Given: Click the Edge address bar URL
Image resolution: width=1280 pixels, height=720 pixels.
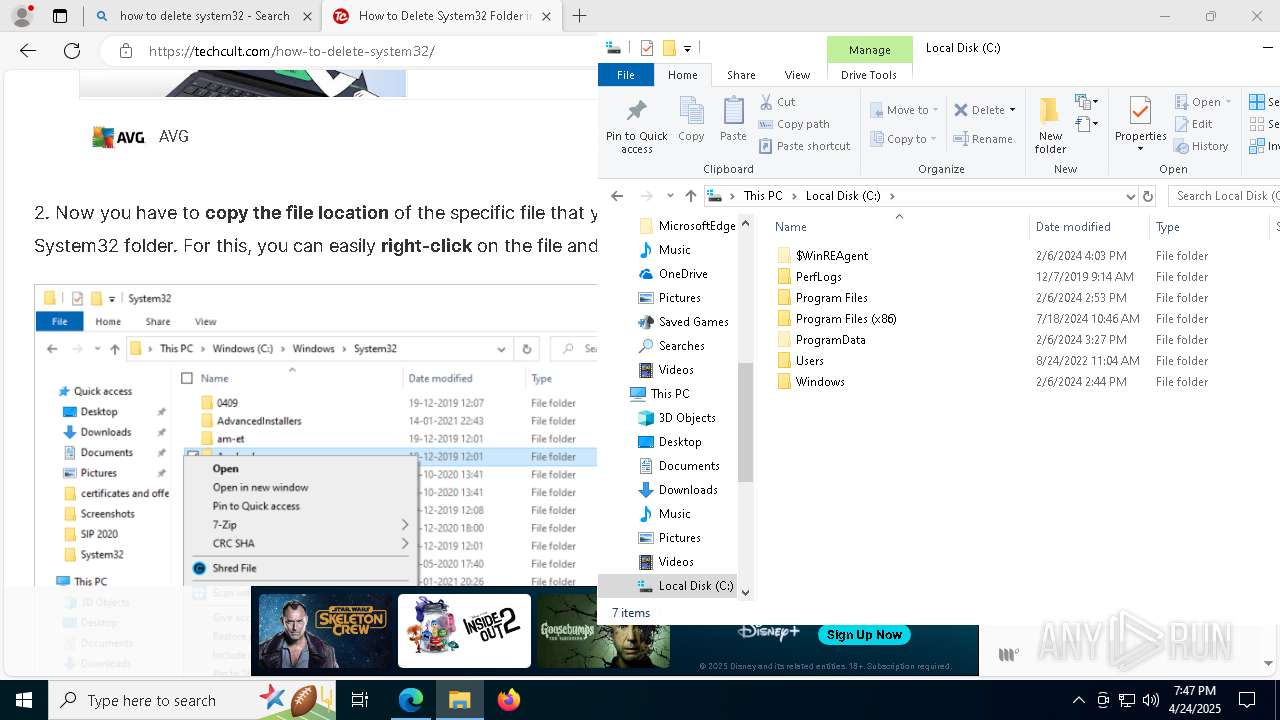Looking at the screenshot, I should coord(291,51).
